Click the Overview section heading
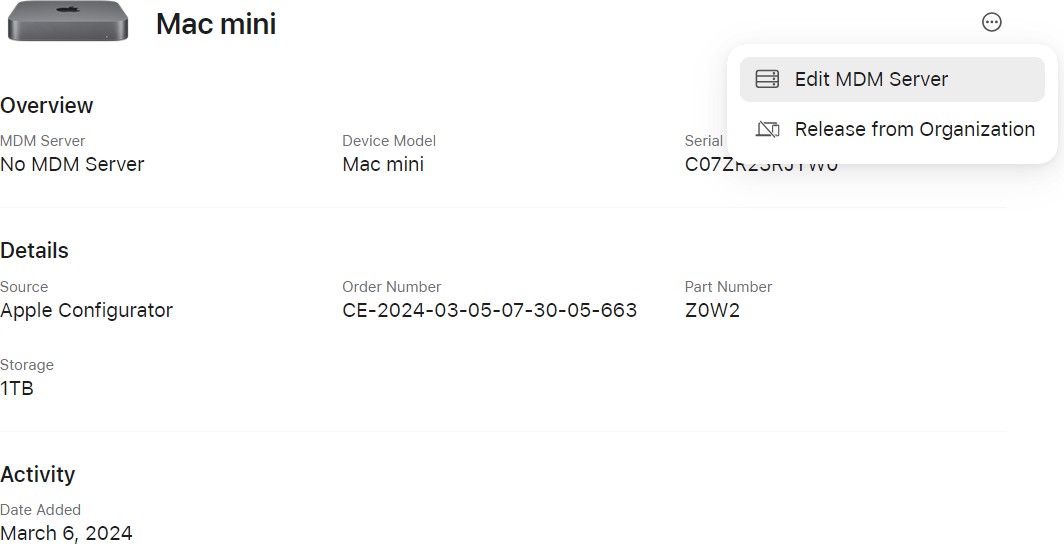This screenshot has height=544, width=1064. pos(47,106)
